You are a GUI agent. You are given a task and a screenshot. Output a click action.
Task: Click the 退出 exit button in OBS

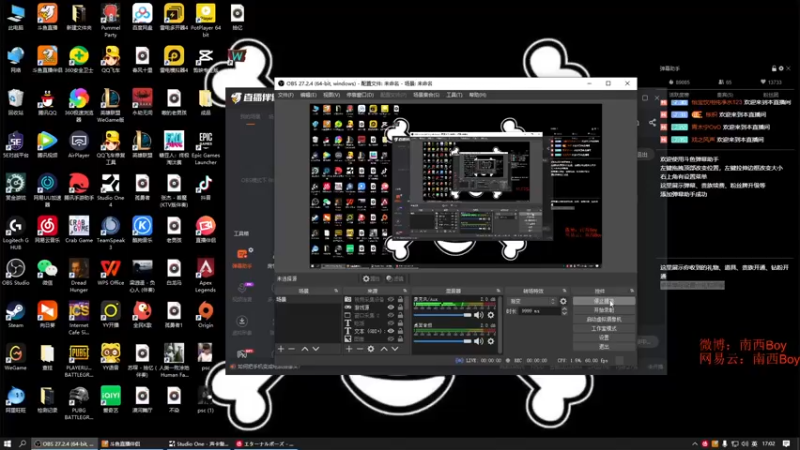pos(604,347)
